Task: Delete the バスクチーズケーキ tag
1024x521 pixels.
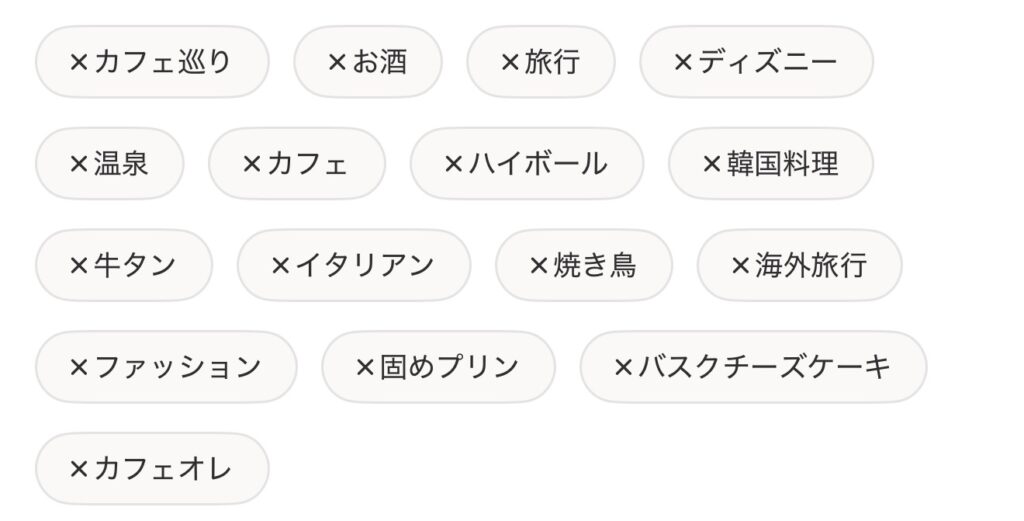Action: [x=623, y=367]
